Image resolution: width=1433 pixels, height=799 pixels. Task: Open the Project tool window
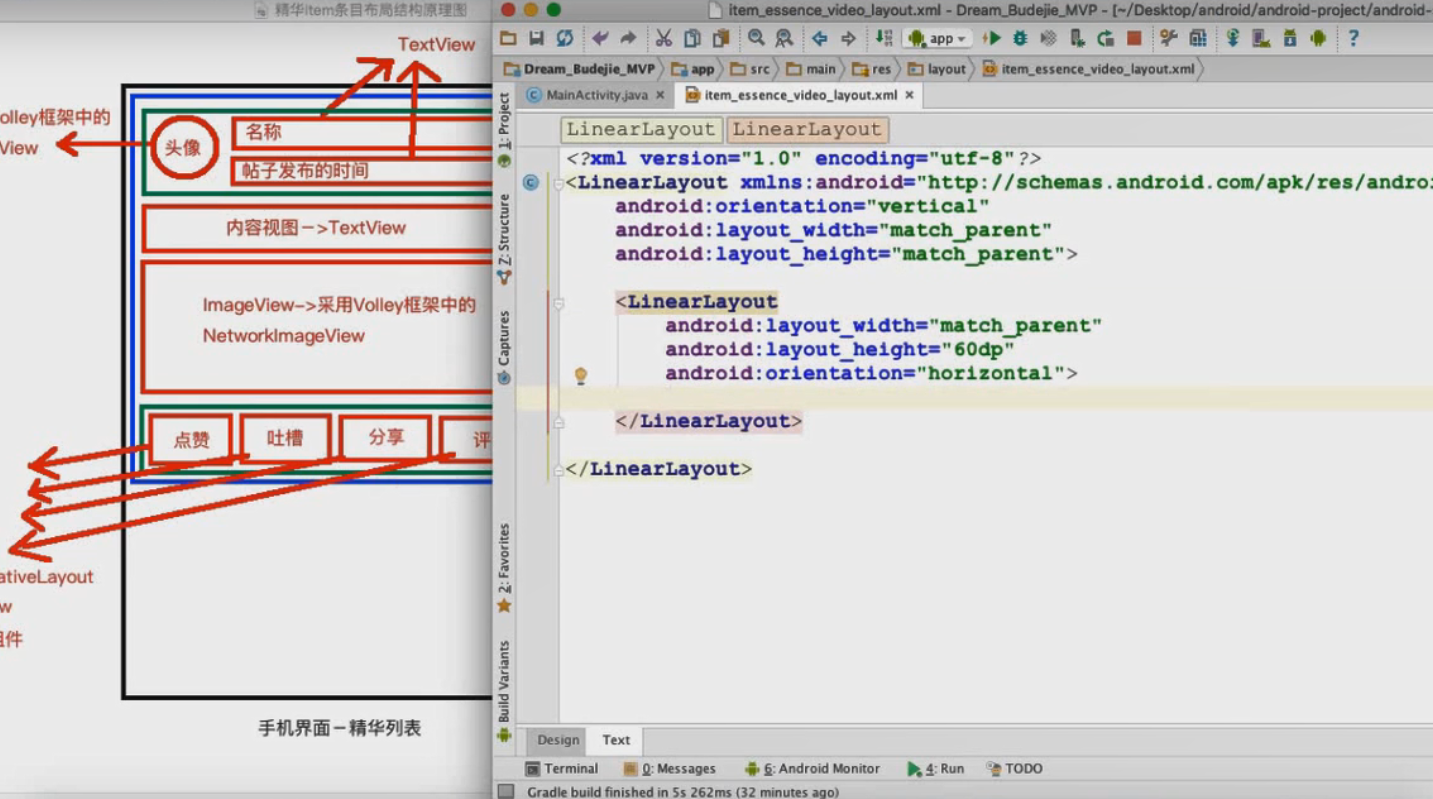tap(504, 129)
